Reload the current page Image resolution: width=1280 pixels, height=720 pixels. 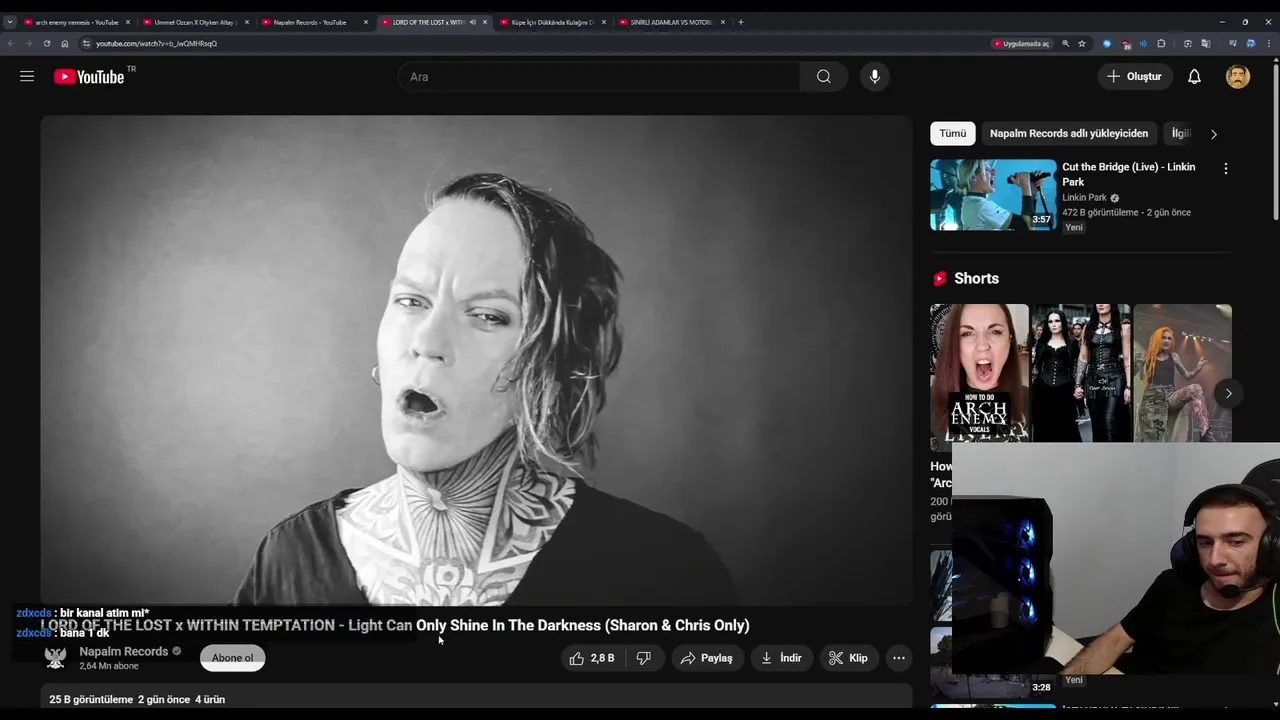[x=46, y=43]
